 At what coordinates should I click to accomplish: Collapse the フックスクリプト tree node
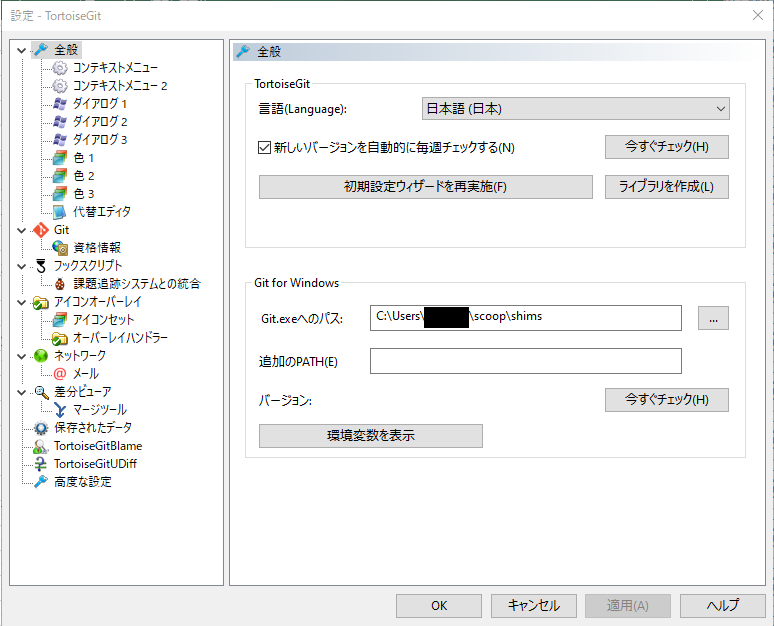(21, 266)
